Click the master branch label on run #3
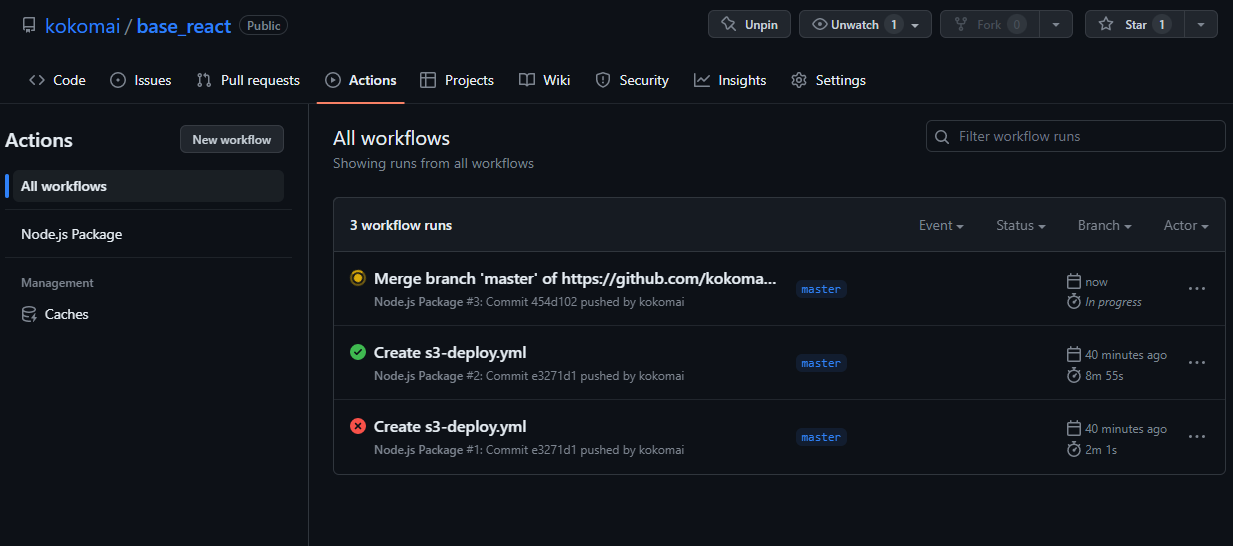 [821, 289]
